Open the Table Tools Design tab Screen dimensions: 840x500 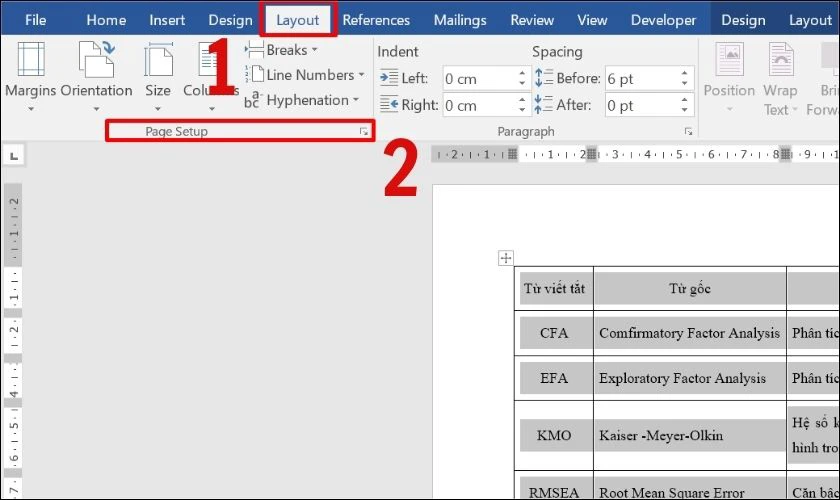pyautogui.click(x=743, y=20)
